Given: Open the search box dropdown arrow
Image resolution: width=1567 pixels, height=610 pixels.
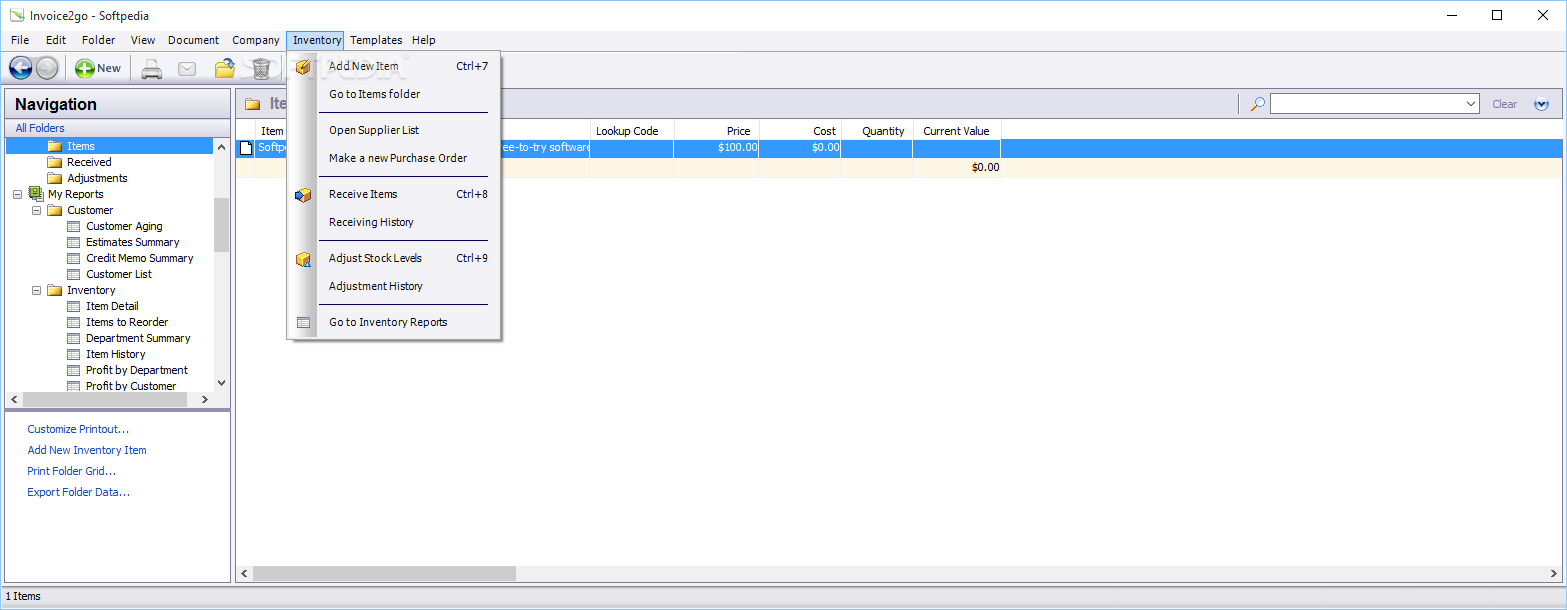Looking at the screenshot, I should pyautogui.click(x=1471, y=104).
